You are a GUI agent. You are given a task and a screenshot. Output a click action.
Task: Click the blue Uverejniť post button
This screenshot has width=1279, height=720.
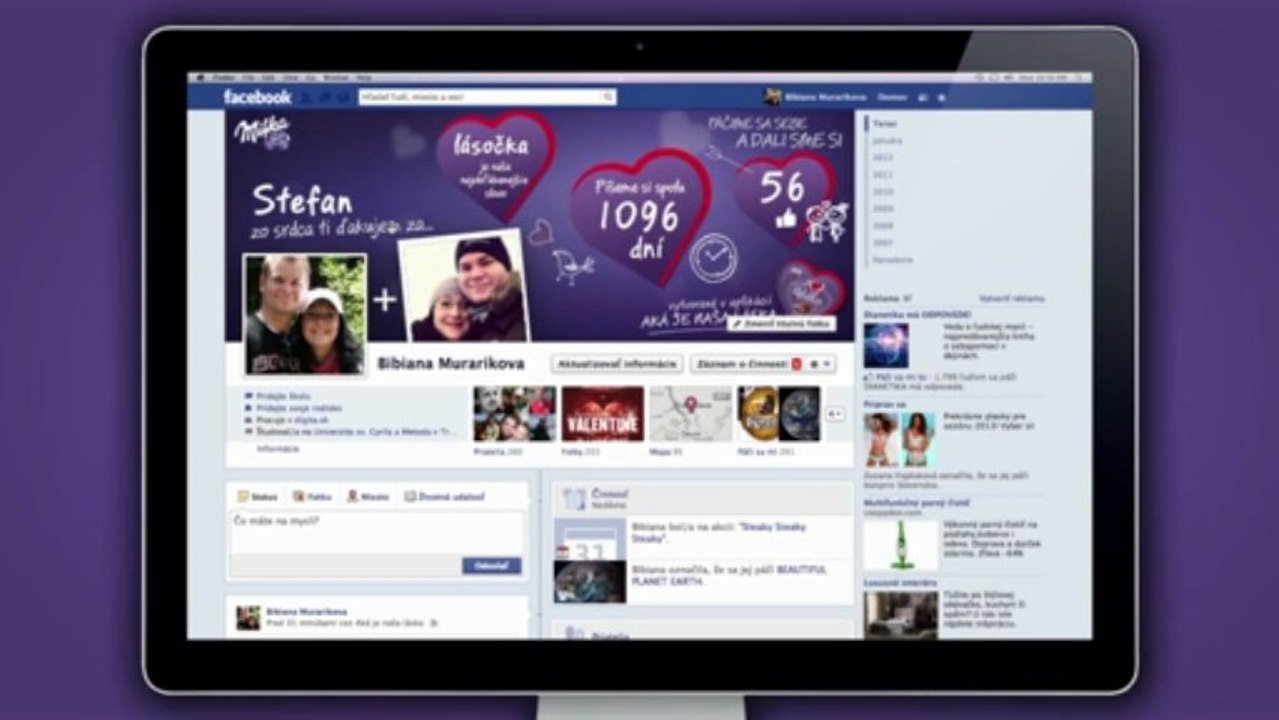coord(491,566)
